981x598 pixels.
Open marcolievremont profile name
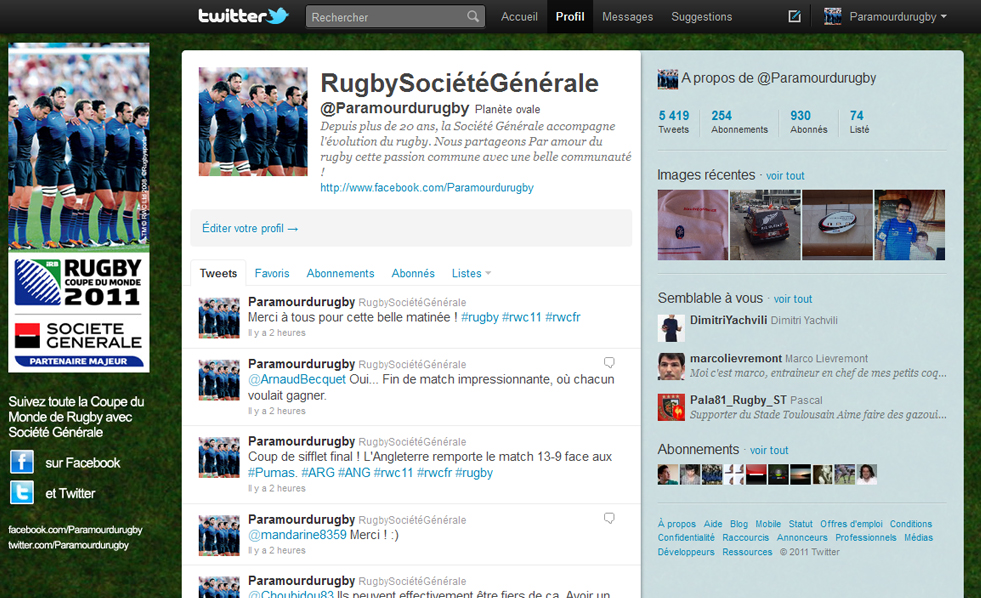[x=736, y=358]
